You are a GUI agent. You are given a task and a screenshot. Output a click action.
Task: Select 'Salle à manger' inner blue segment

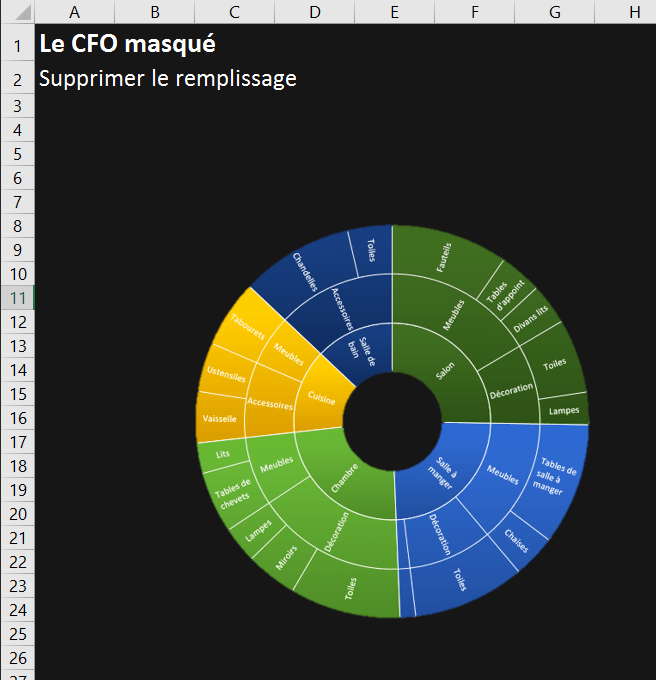443,472
